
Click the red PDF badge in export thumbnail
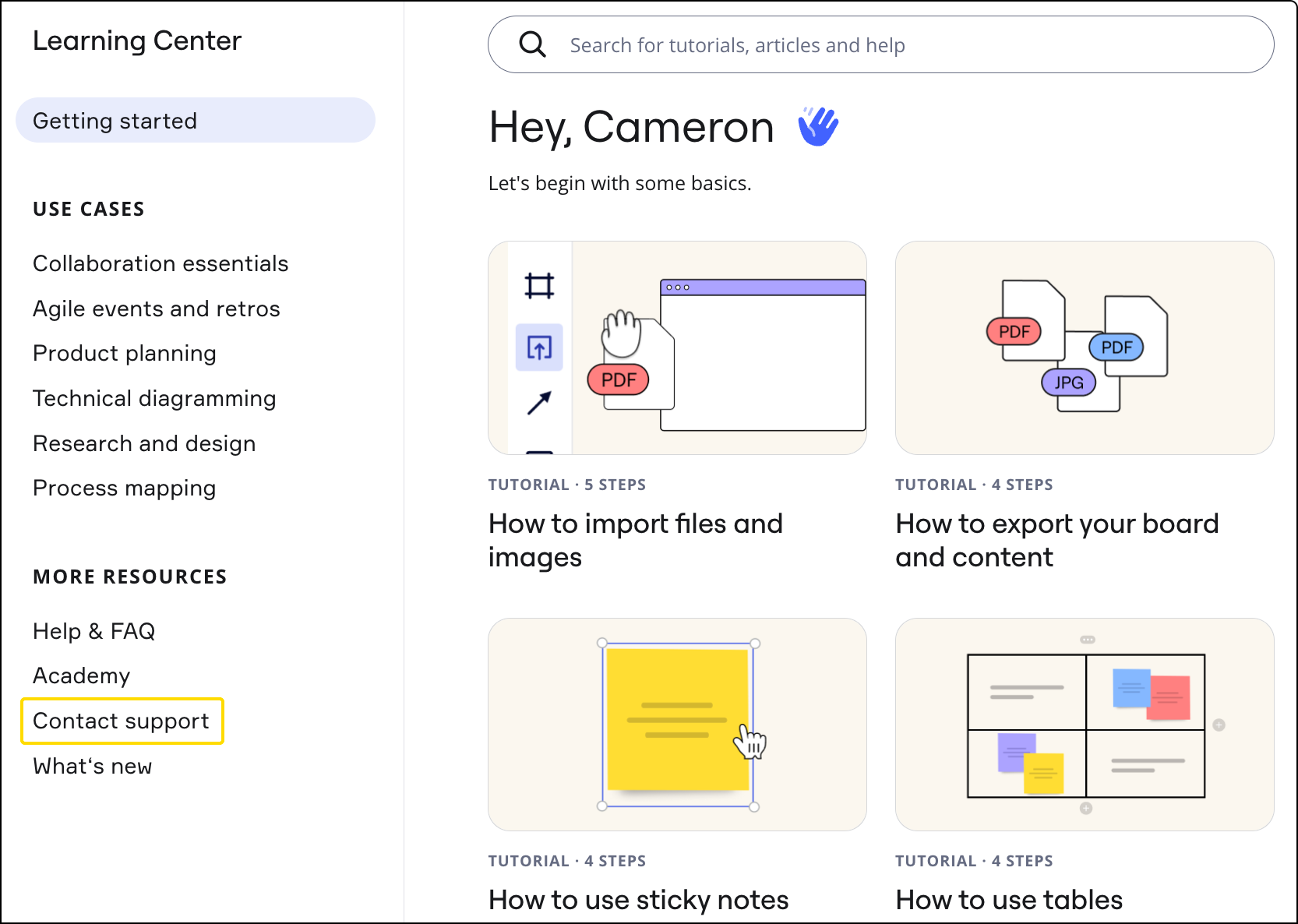point(1014,332)
